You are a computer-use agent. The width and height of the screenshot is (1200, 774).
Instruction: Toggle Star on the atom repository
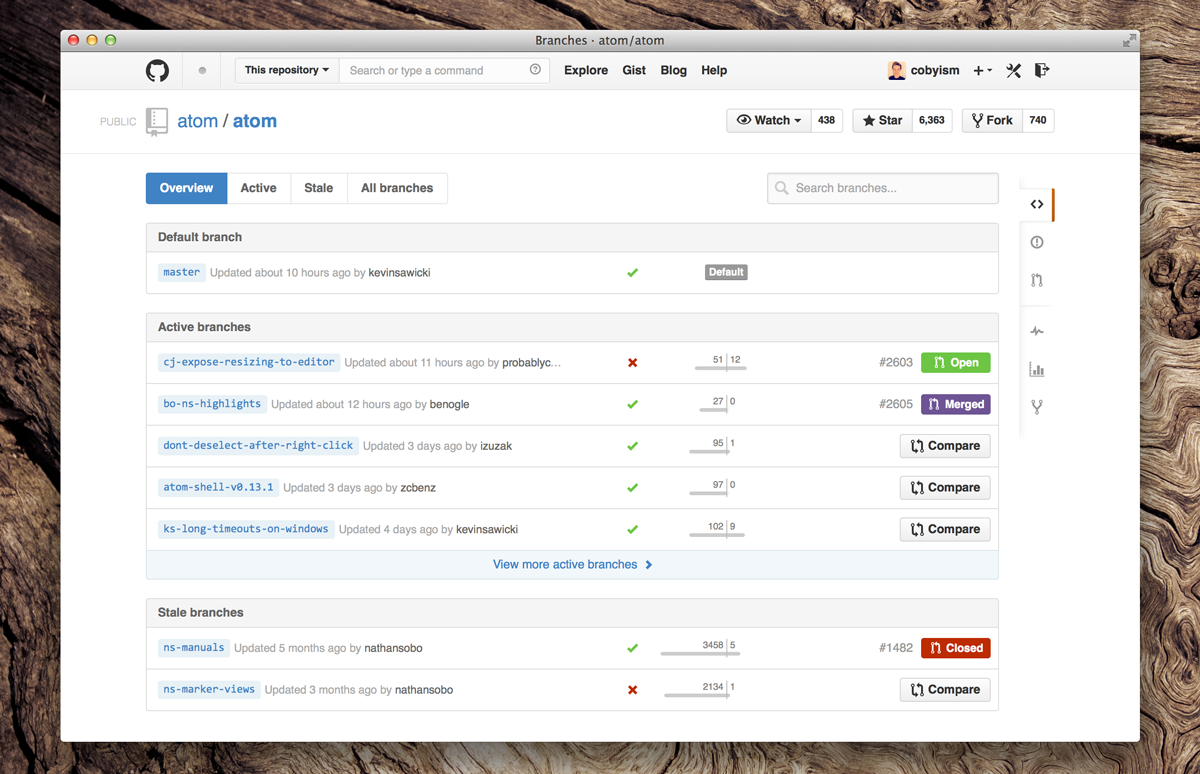coord(882,120)
